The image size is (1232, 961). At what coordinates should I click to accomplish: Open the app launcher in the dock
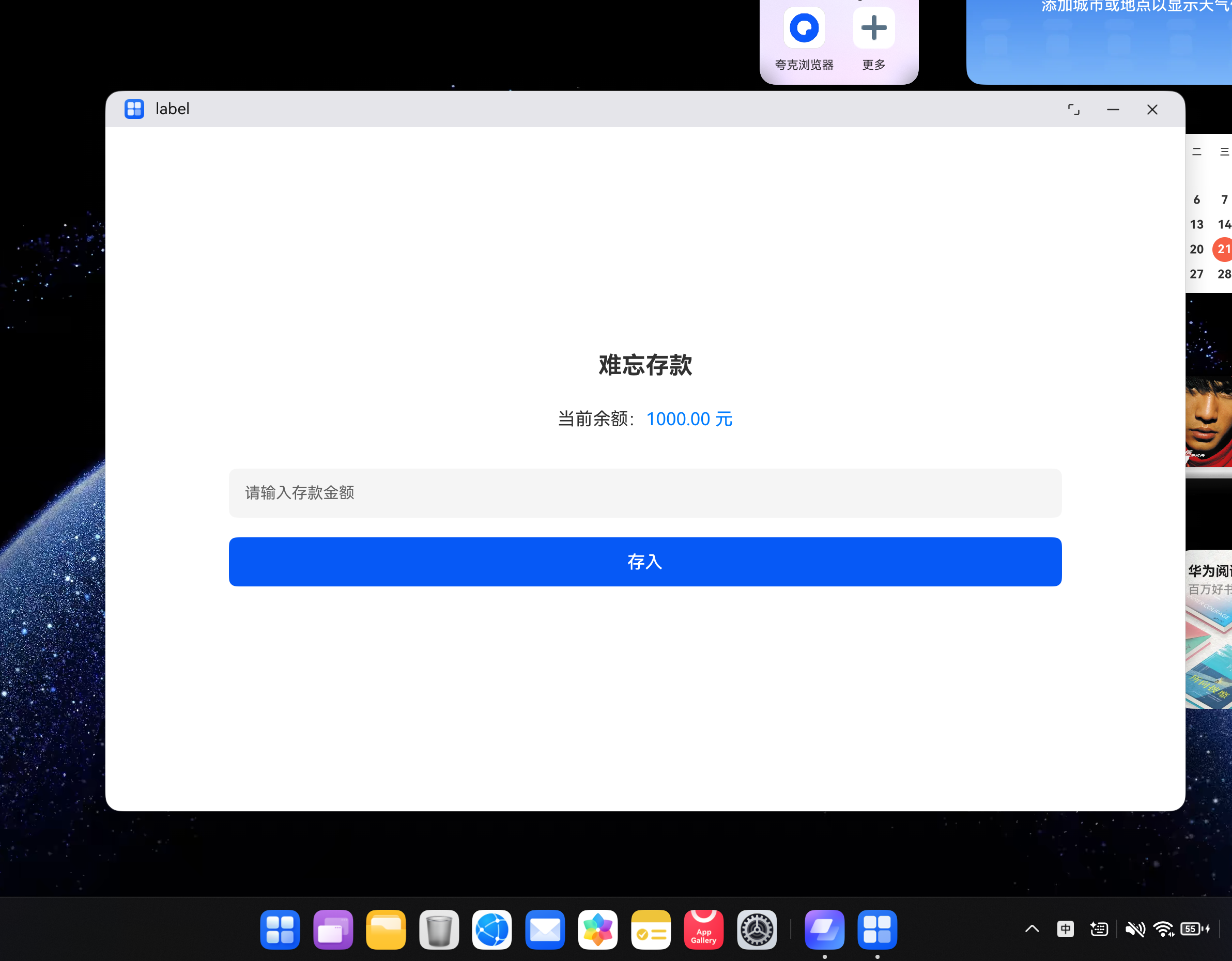pyautogui.click(x=281, y=929)
